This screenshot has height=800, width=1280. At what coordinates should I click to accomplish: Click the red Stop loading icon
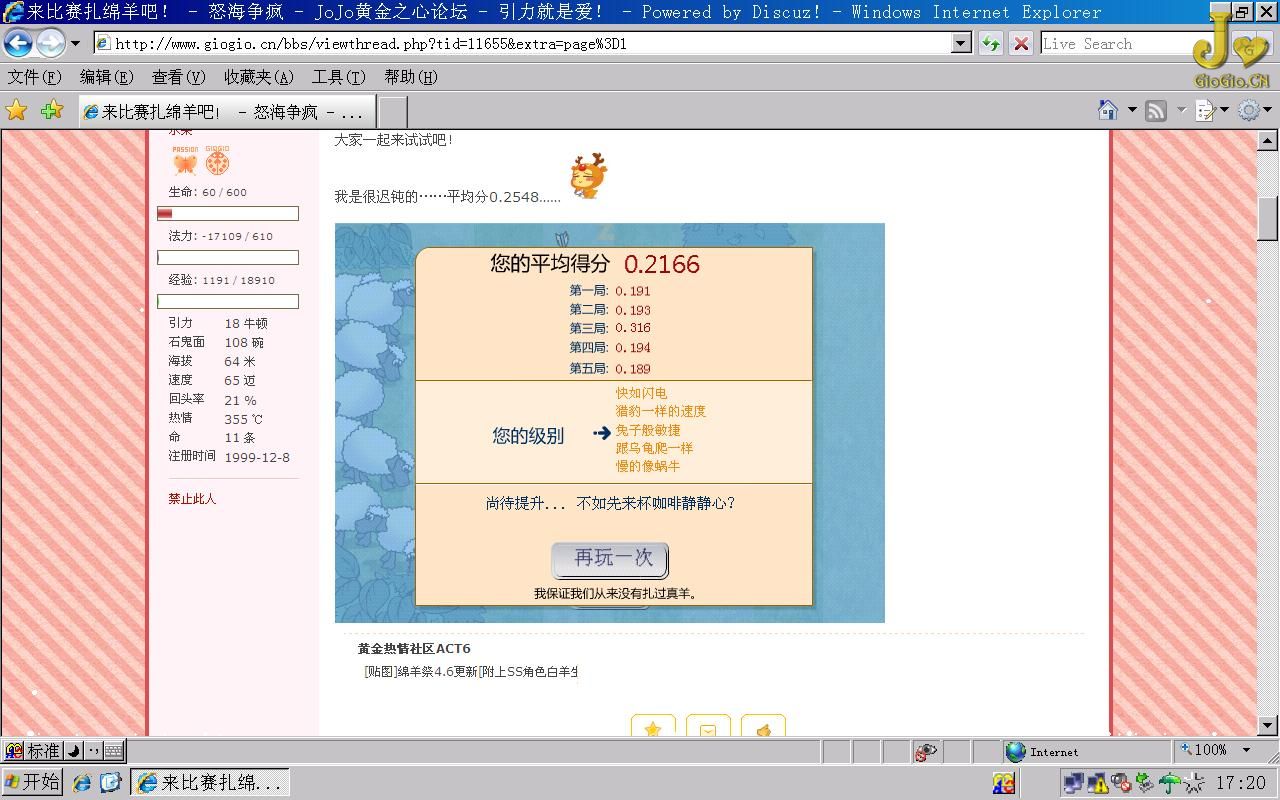(1020, 43)
